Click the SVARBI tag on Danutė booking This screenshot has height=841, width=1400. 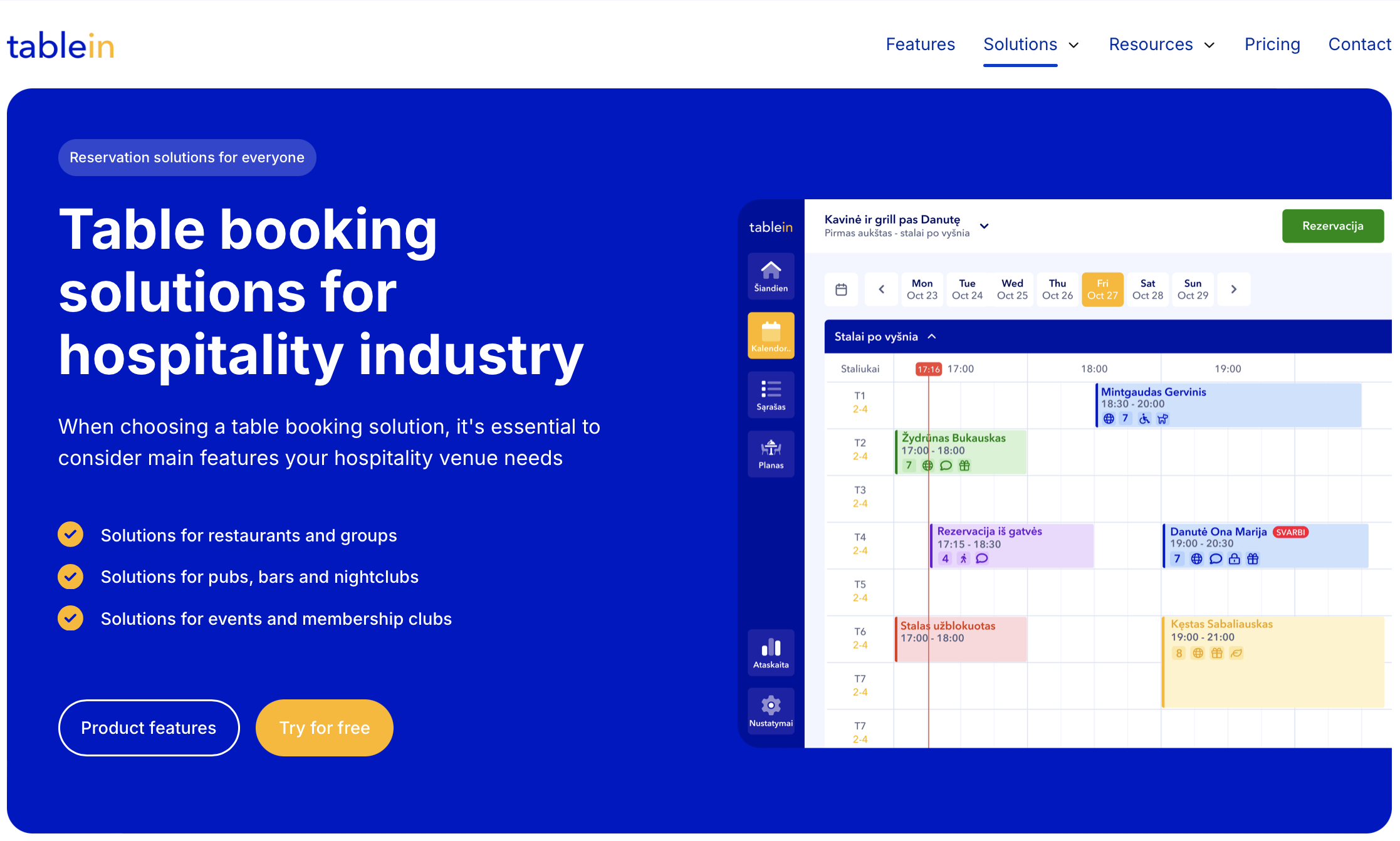tap(1290, 532)
